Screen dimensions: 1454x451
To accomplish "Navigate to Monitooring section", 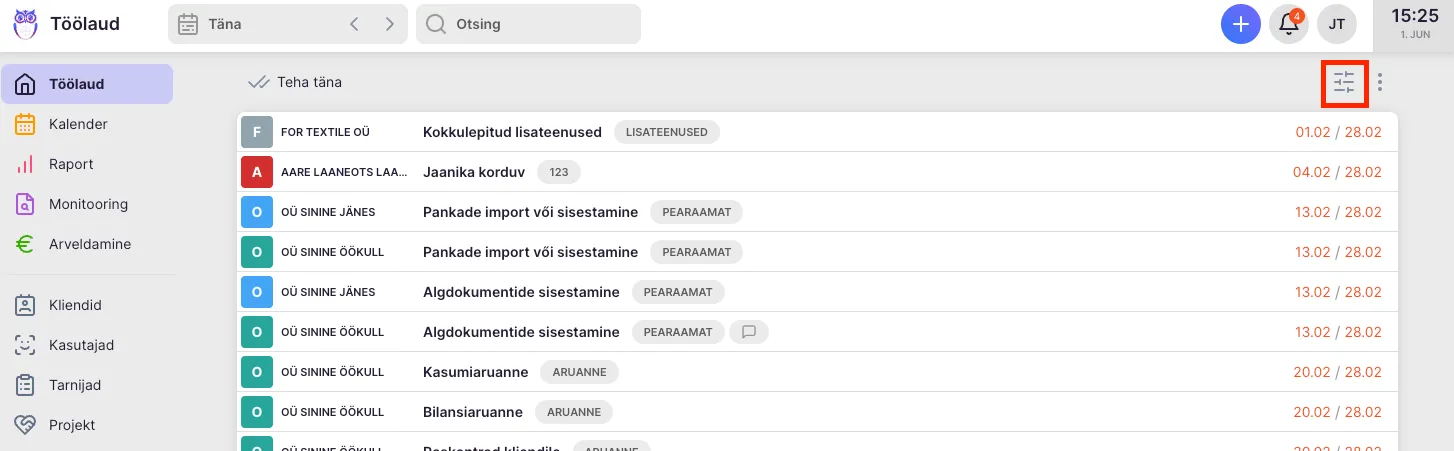I will coord(88,204).
